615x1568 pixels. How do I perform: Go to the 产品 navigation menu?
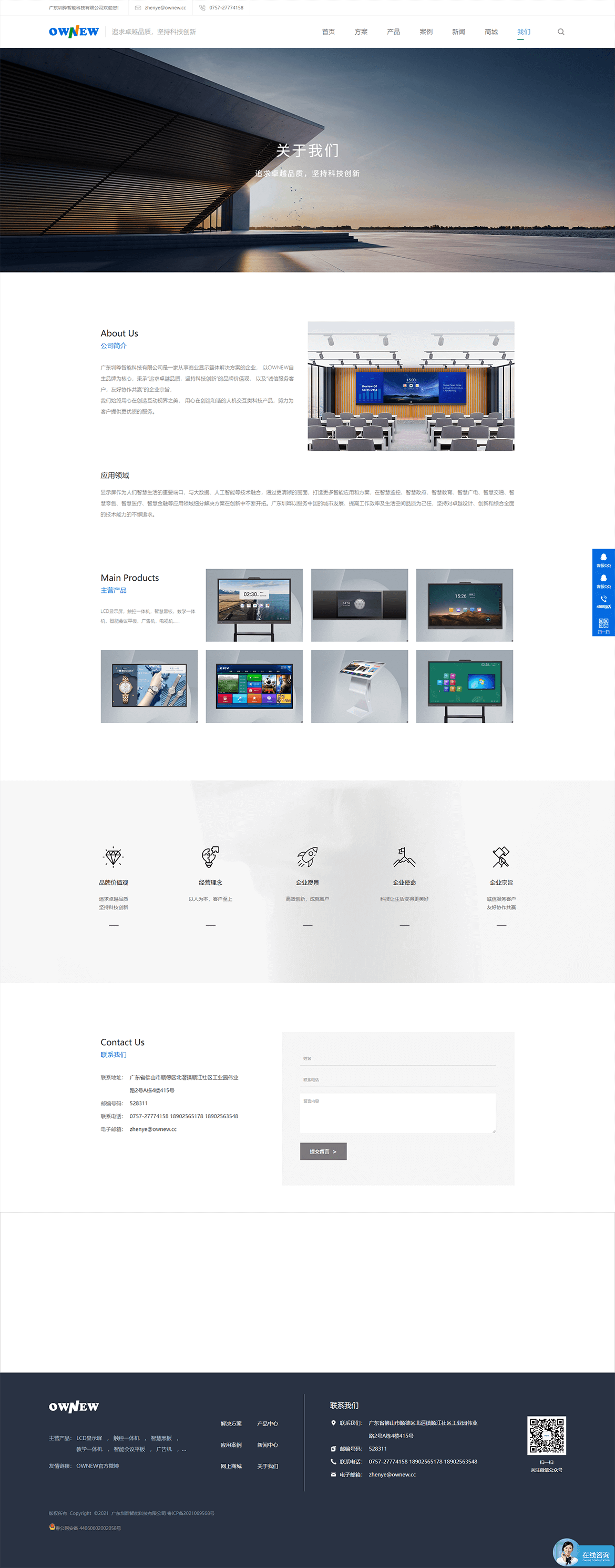click(x=393, y=32)
